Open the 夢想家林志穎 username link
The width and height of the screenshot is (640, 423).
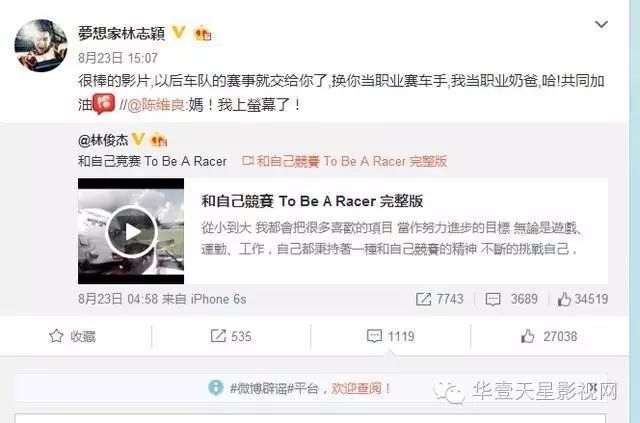coord(122,33)
